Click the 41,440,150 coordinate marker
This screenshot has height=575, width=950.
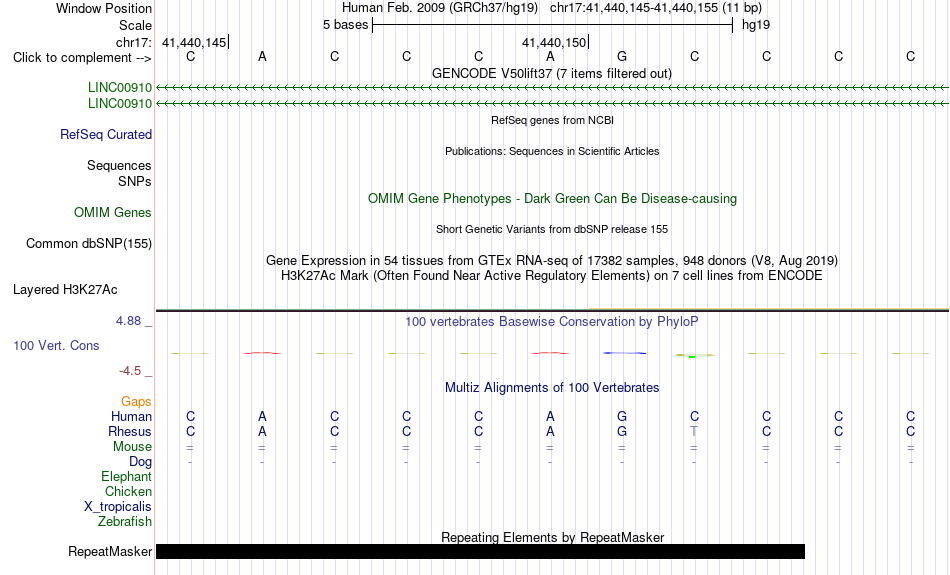point(554,42)
